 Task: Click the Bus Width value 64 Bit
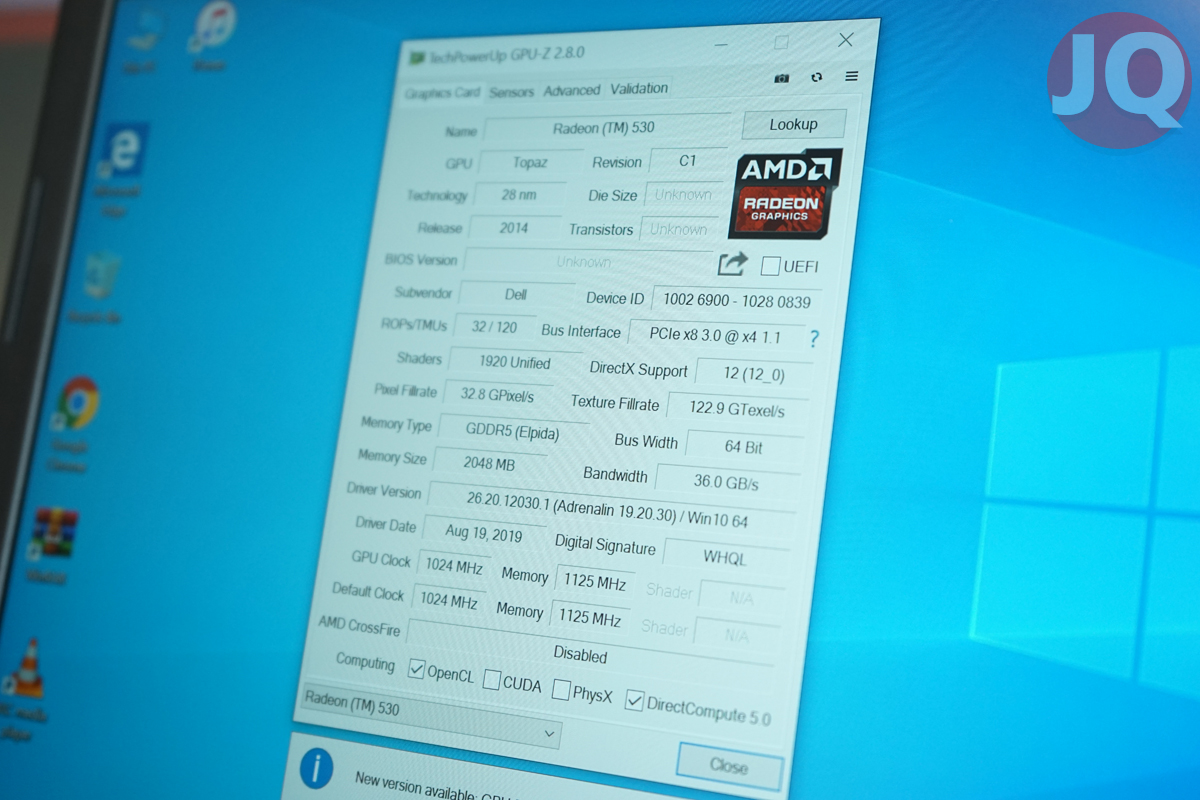(744, 446)
